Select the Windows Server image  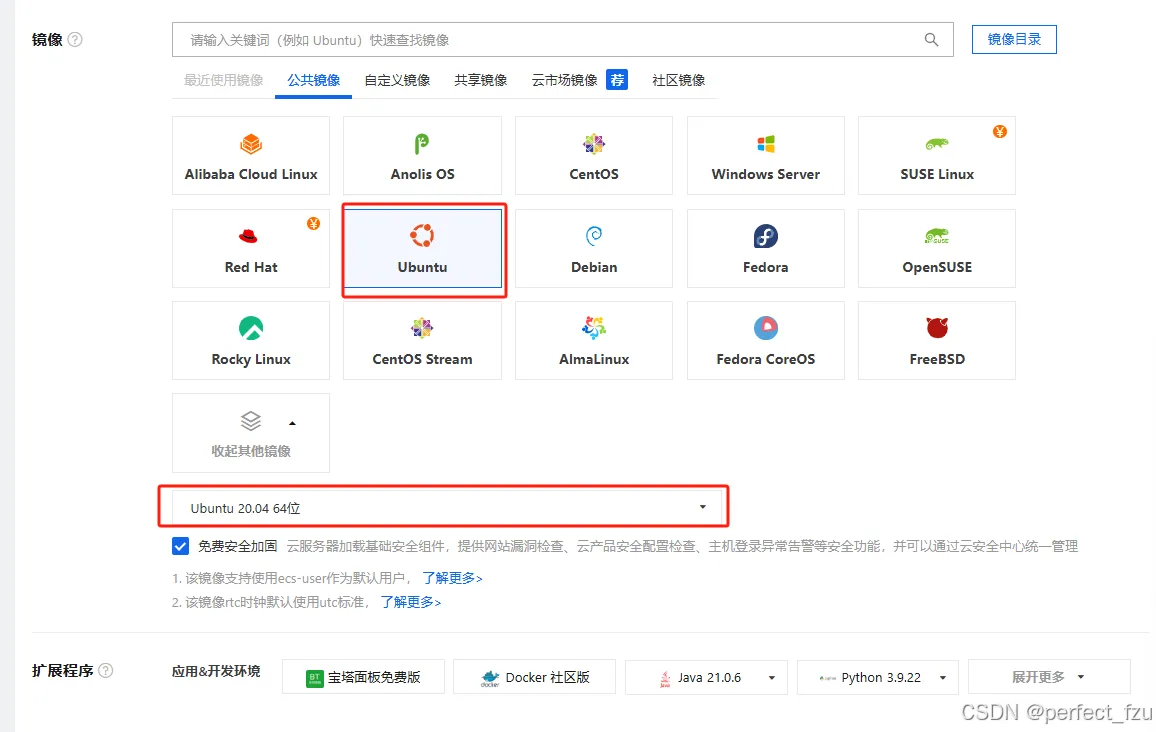click(765, 155)
